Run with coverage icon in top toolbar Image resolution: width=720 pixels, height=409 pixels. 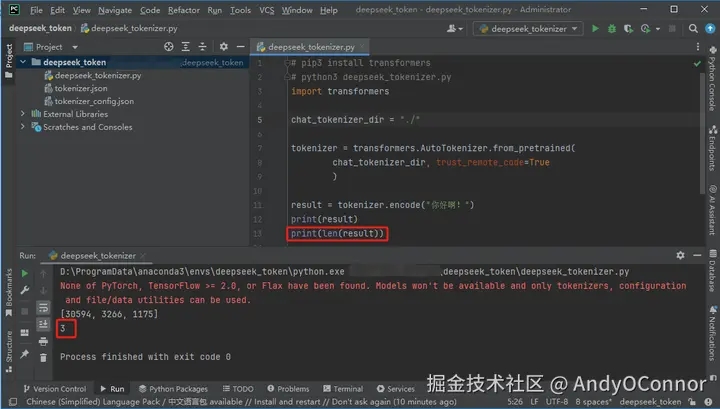click(628, 28)
